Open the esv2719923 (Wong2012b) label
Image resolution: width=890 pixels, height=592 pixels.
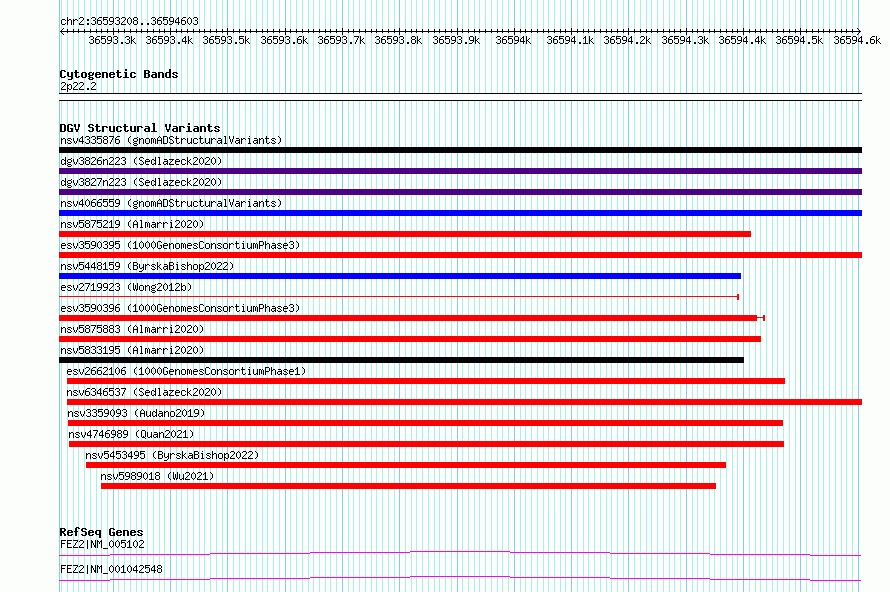pyautogui.click(x=126, y=287)
